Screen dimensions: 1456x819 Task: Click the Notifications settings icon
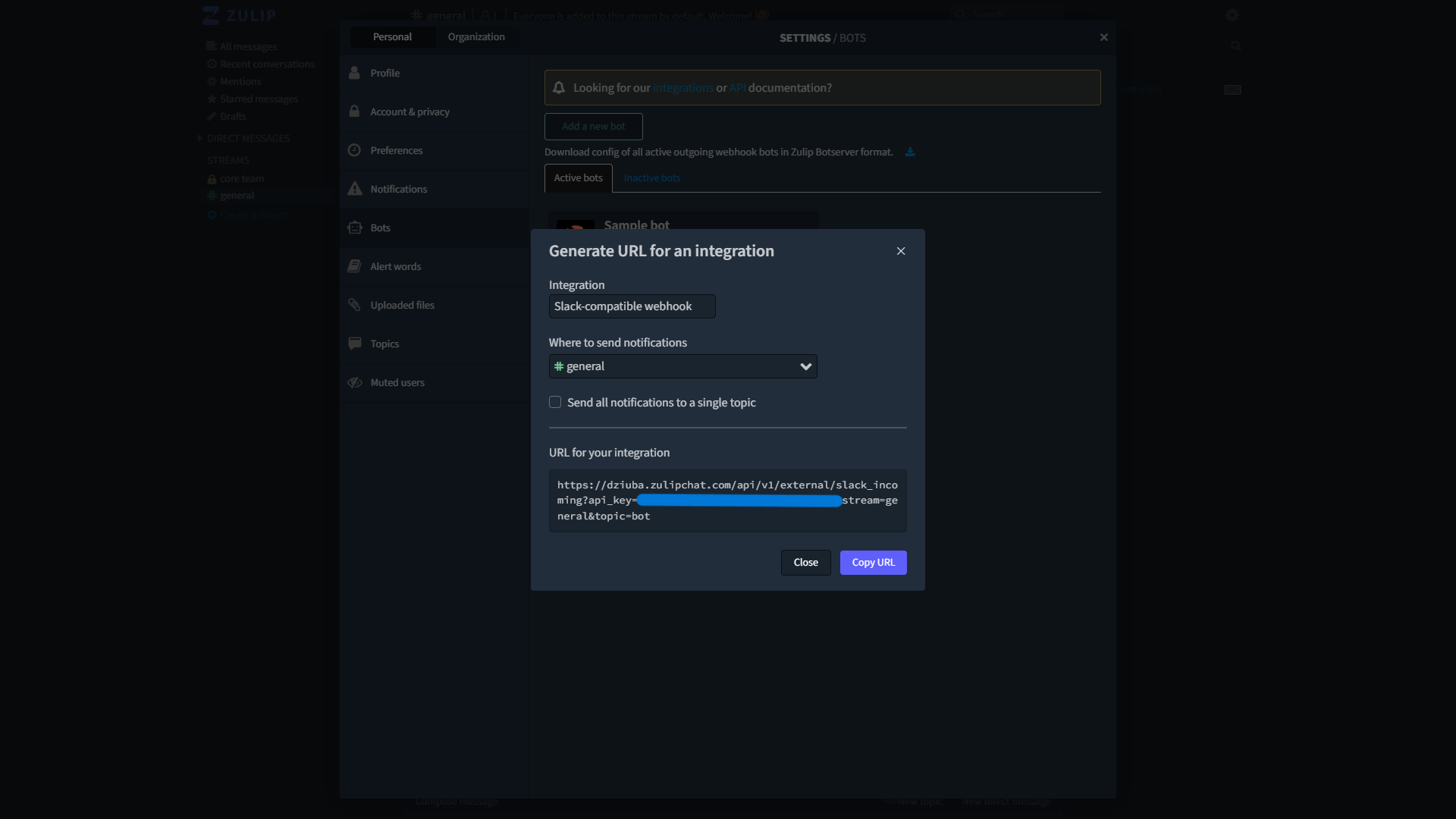(x=355, y=188)
